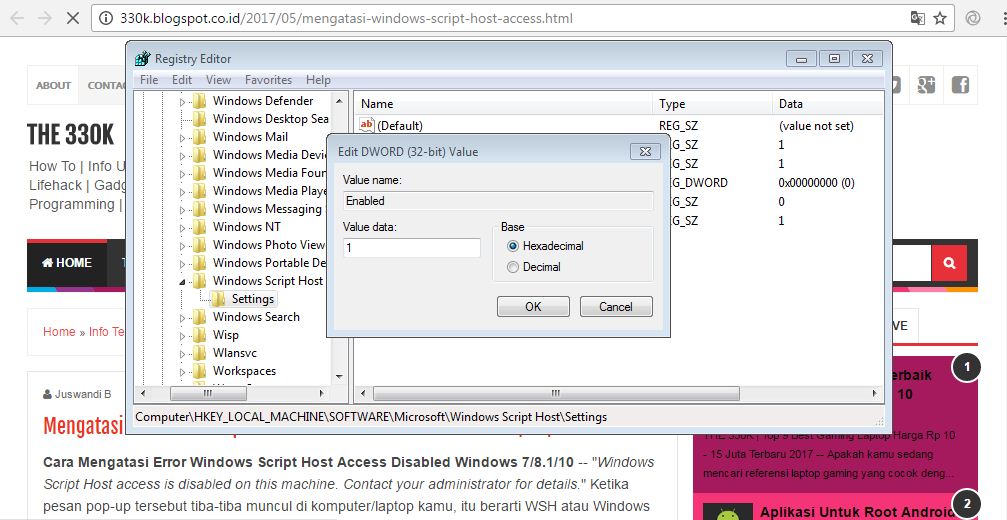This screenshot has width=1007, height=520.
Task: Open the Help menu in Registry Editor
Action: [x=318, y=80]
